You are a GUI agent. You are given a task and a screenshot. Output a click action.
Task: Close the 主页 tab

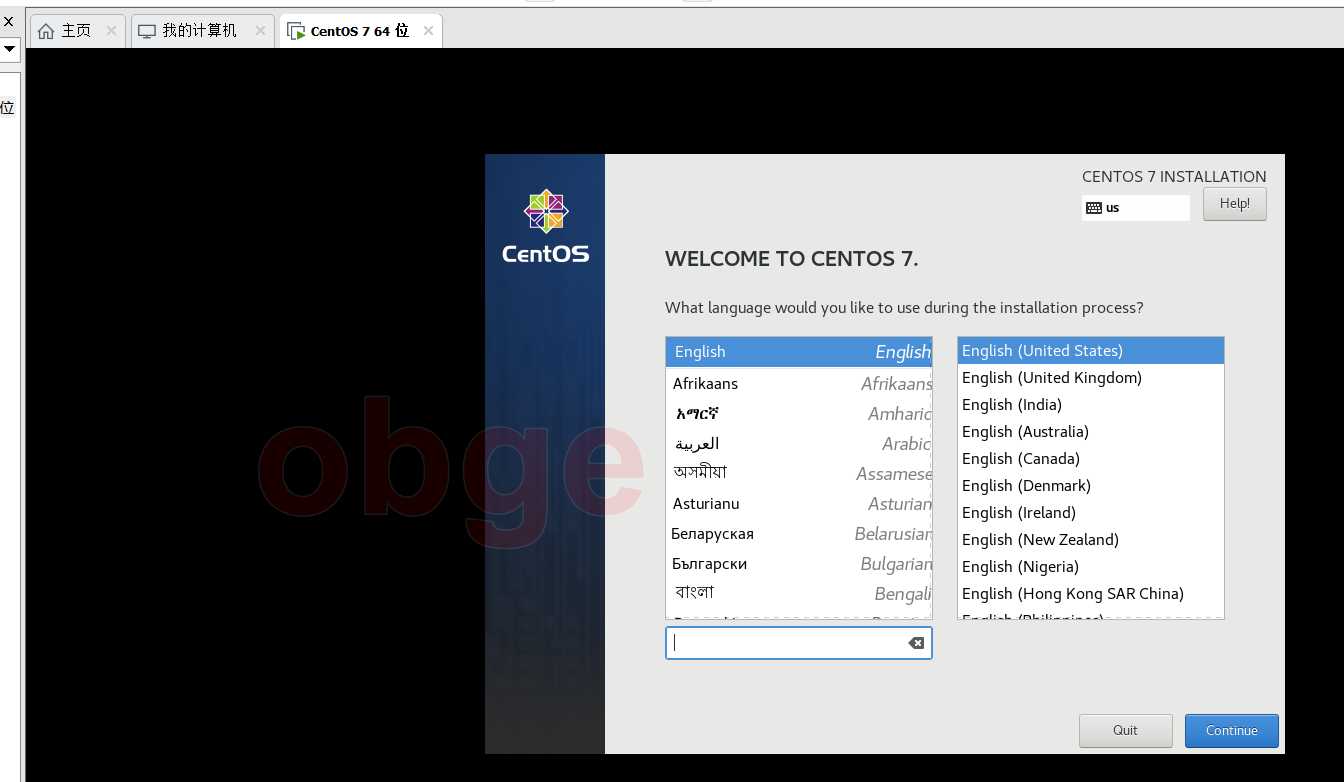coord(111,31)
